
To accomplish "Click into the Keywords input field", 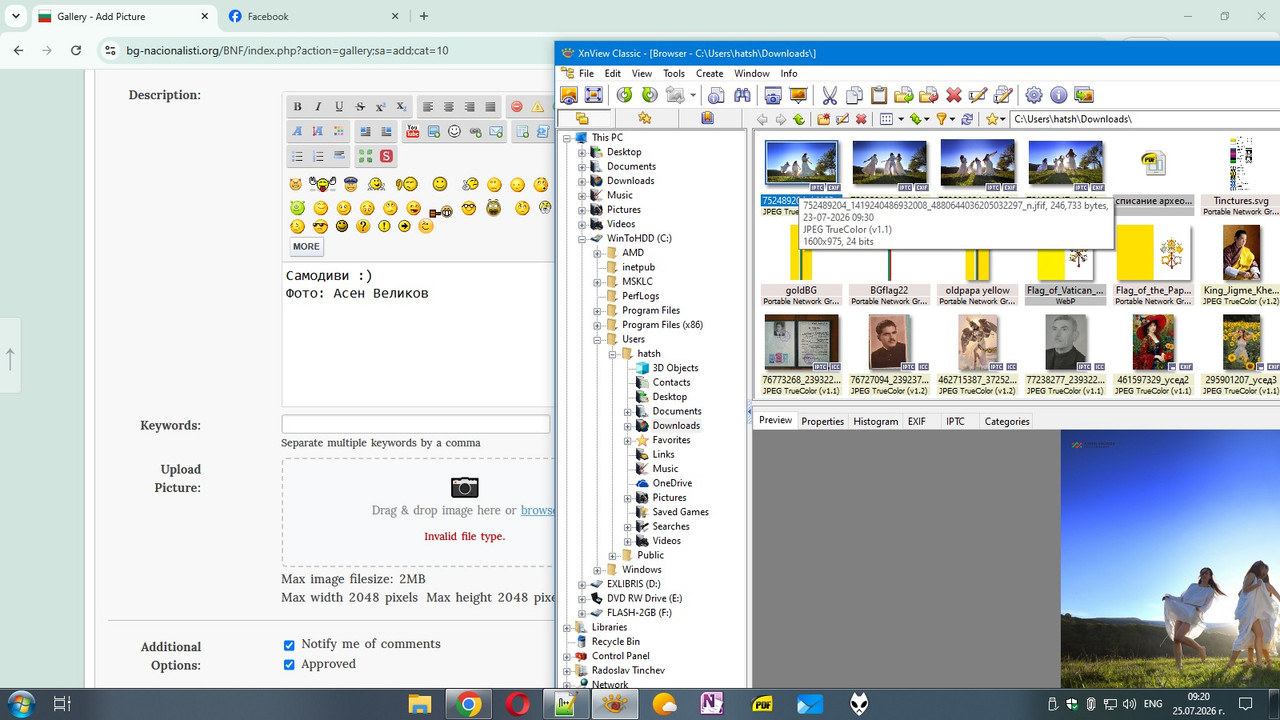I will pyautogui.click(x=416, y=424).
